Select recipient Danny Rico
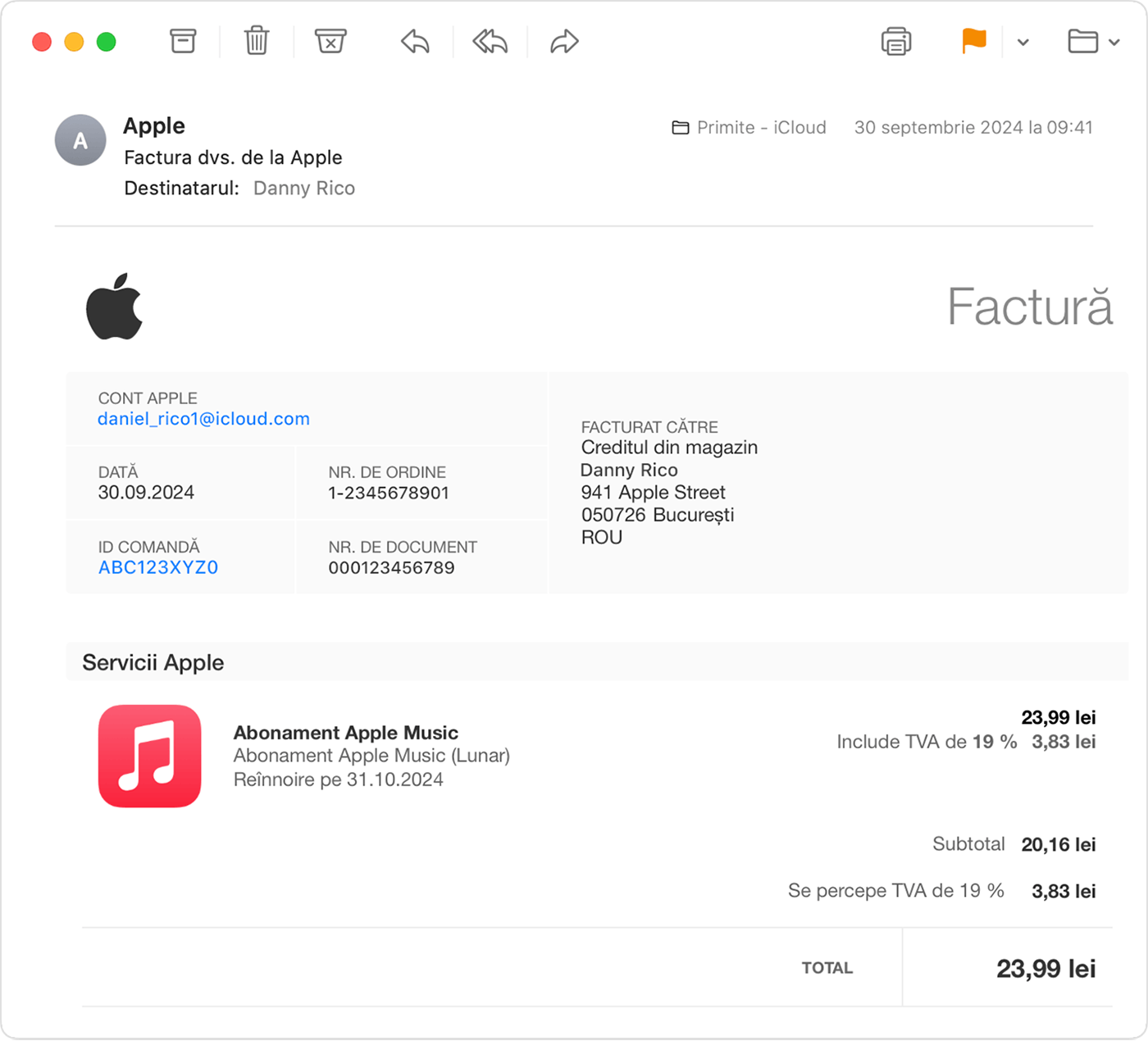The image size is (1148, 1041). click(x=303, y=188)
